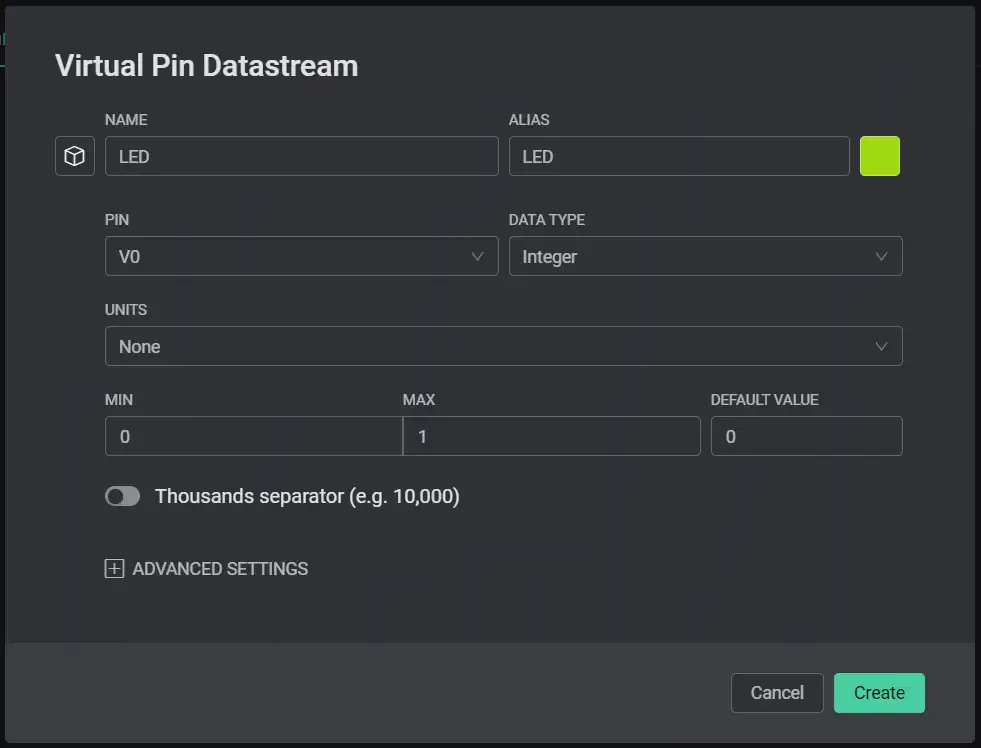981x748 pixels.
Task: Select the Min value input
Action: tap(253, 436)
